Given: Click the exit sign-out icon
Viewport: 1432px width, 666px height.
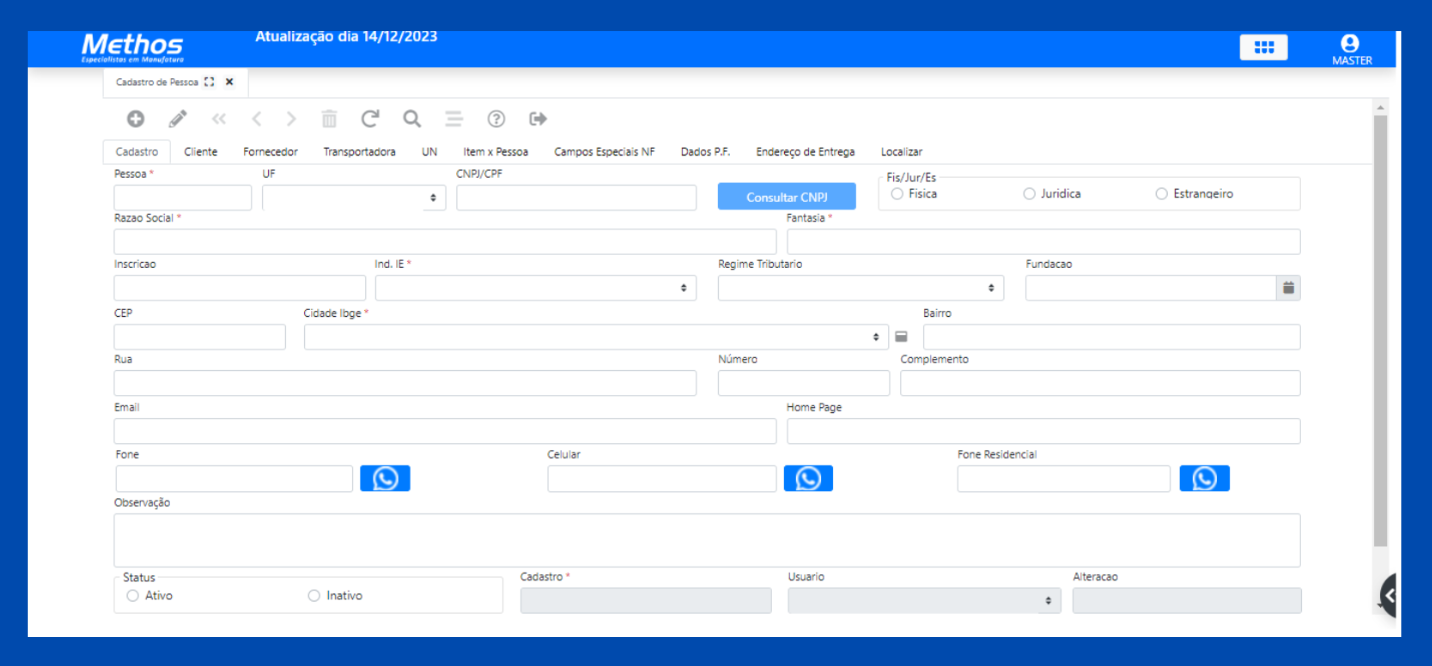Looking at the screenshot, I should (x=538, y=119).
